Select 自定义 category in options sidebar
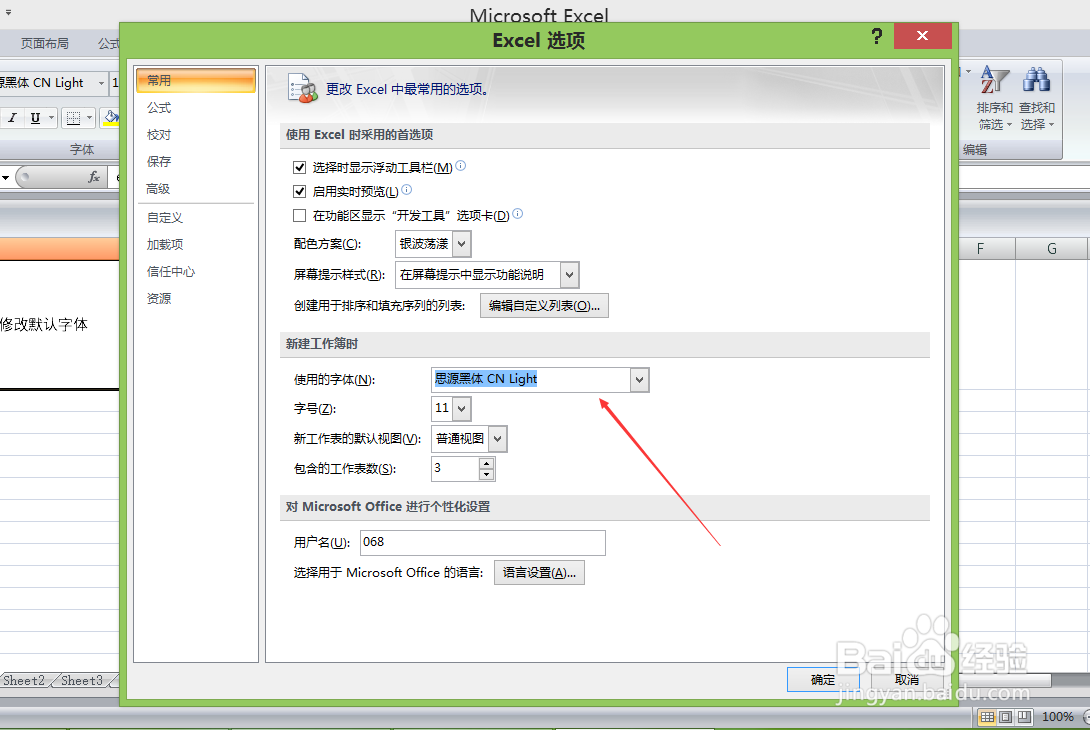 [x=196, y=218]
